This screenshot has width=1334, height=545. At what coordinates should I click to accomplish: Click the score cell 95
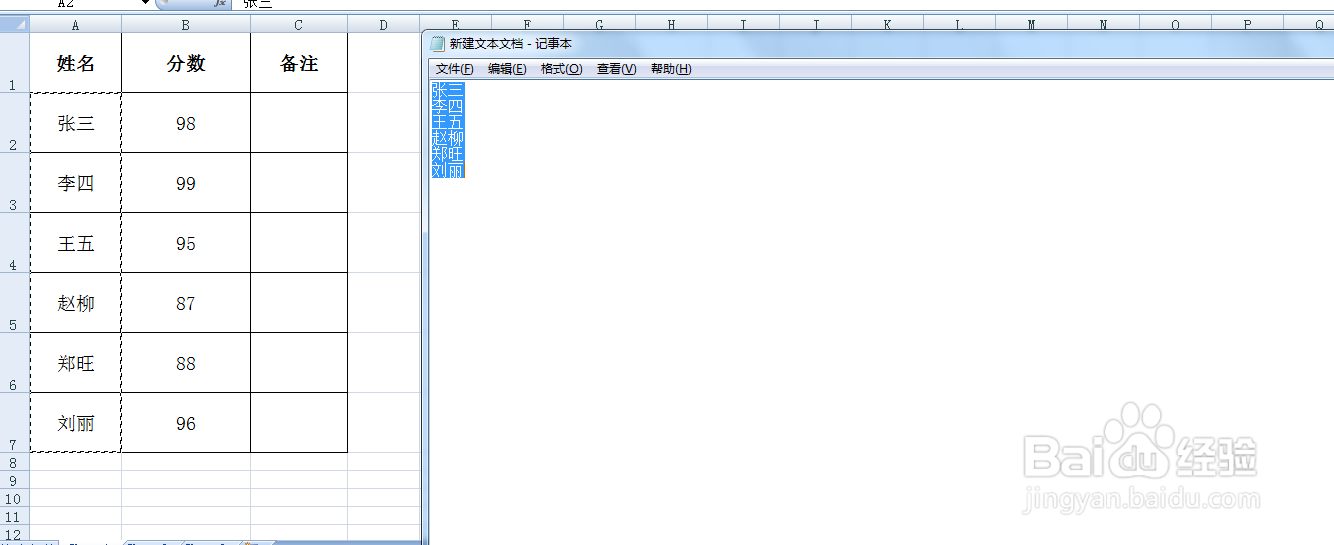186,243
